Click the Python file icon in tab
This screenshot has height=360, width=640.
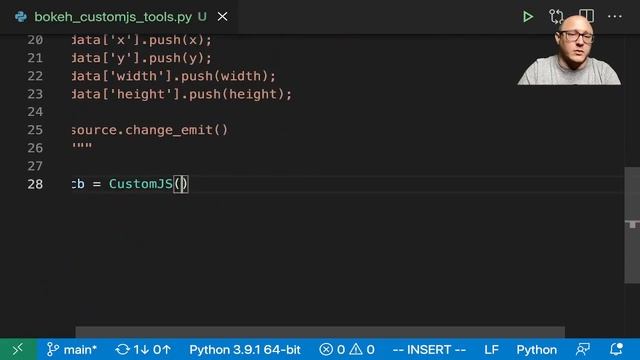click(x=21, y=17)
